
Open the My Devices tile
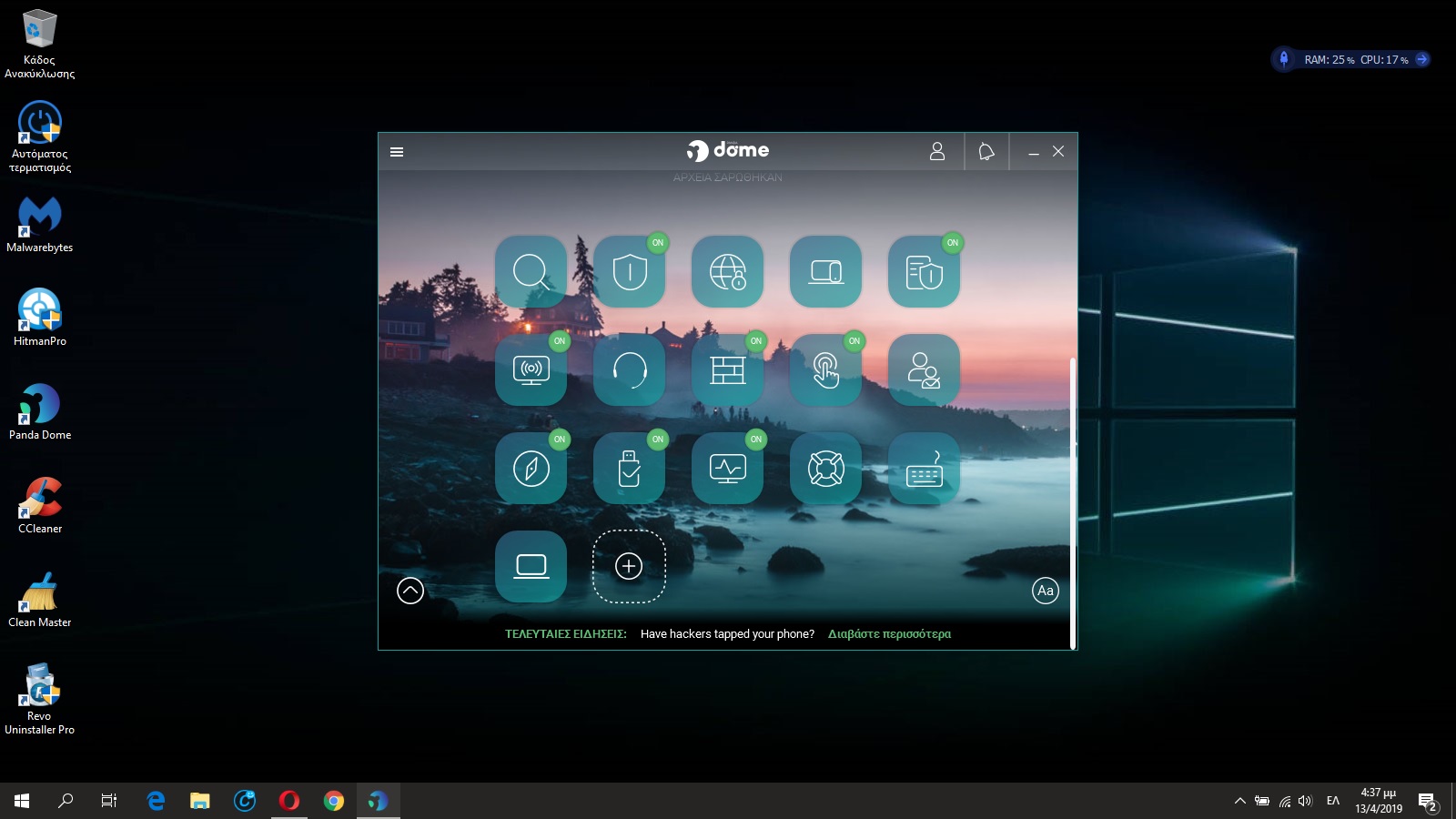(825, 271)
